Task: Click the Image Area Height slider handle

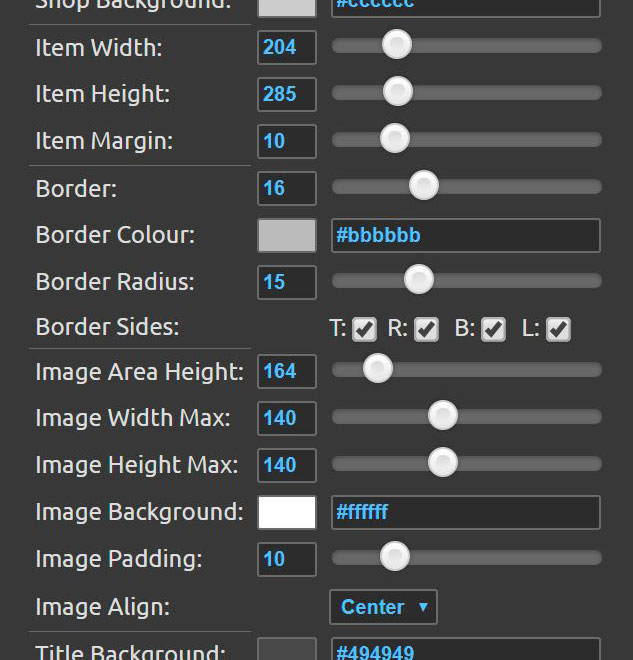Action: tap(377, 370)
